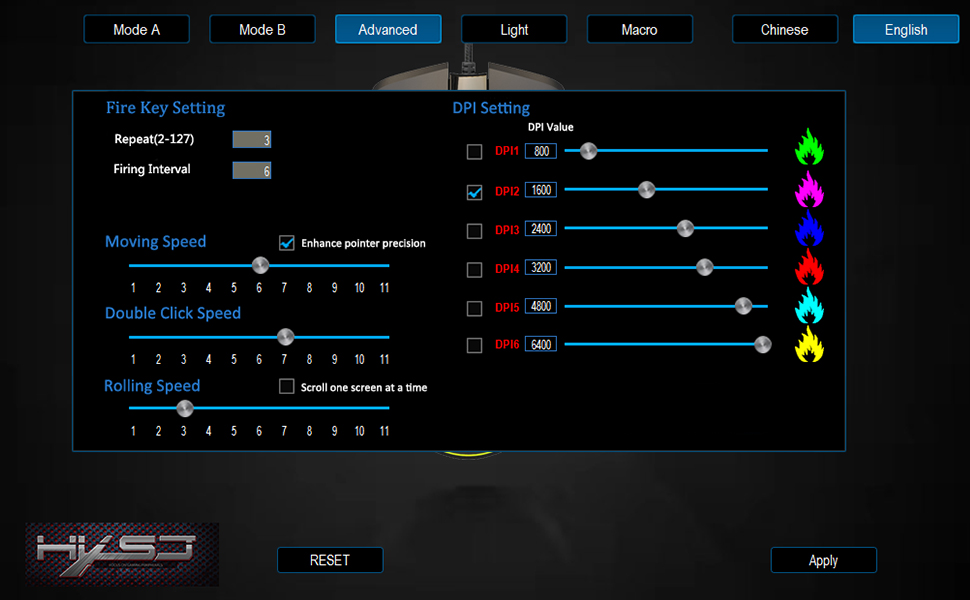Click the DPI1 slider handle

588,150
